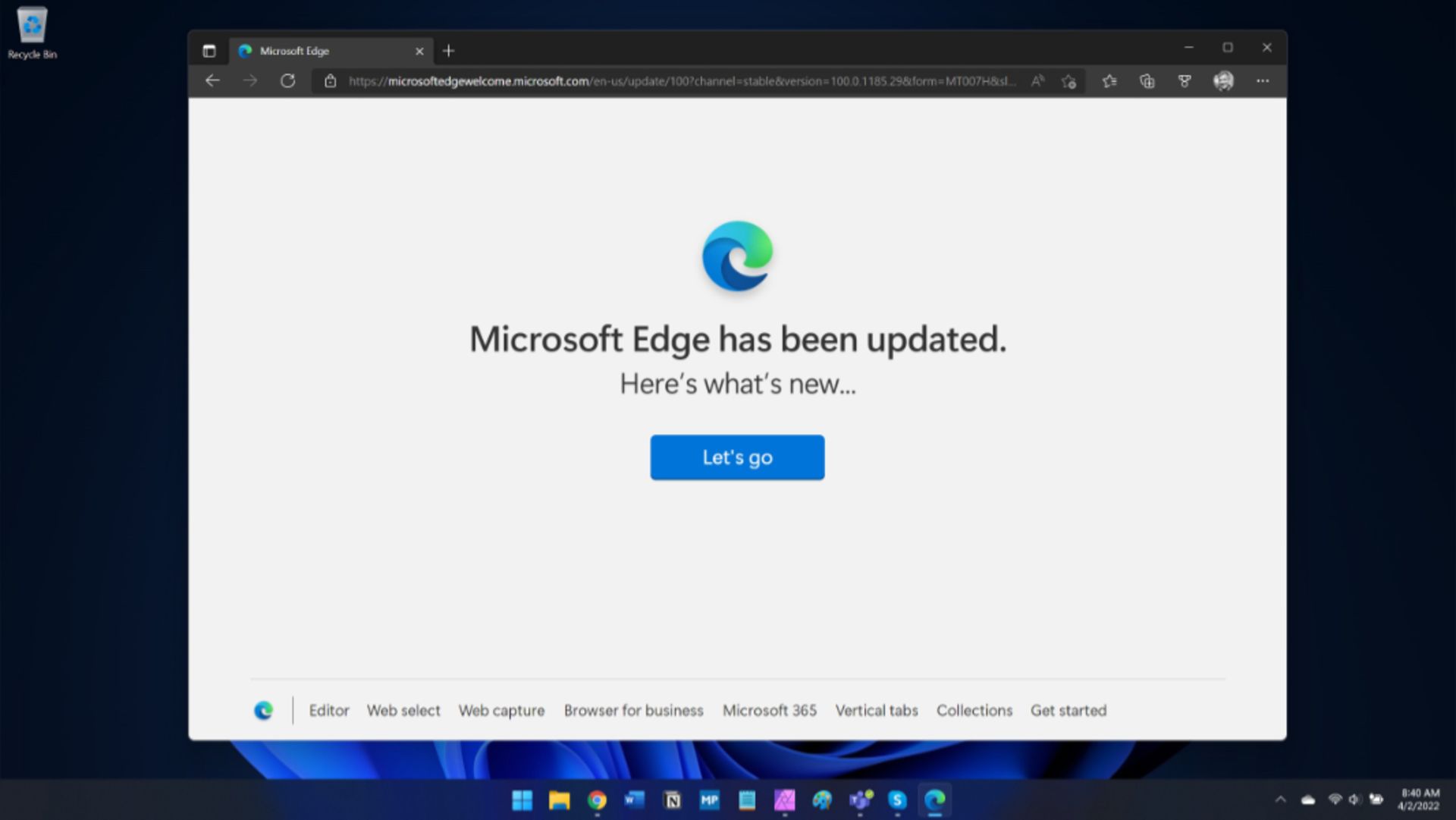Open Browser for business section
Viewport: 1456px width, 820px height.
click(633, 711)
